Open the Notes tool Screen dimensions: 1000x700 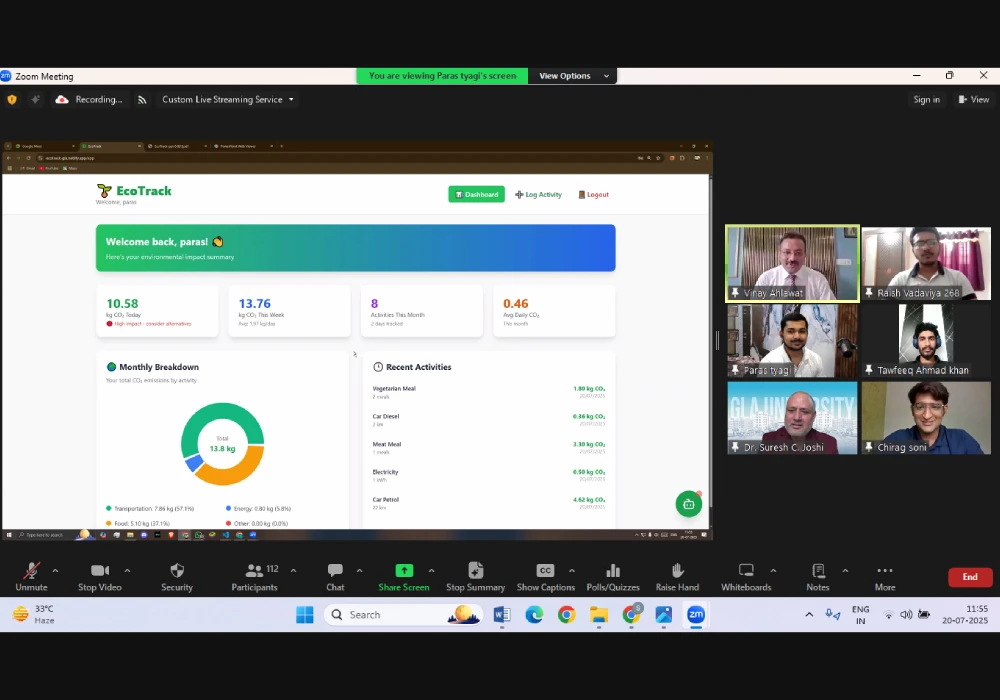tap(818, 571)
